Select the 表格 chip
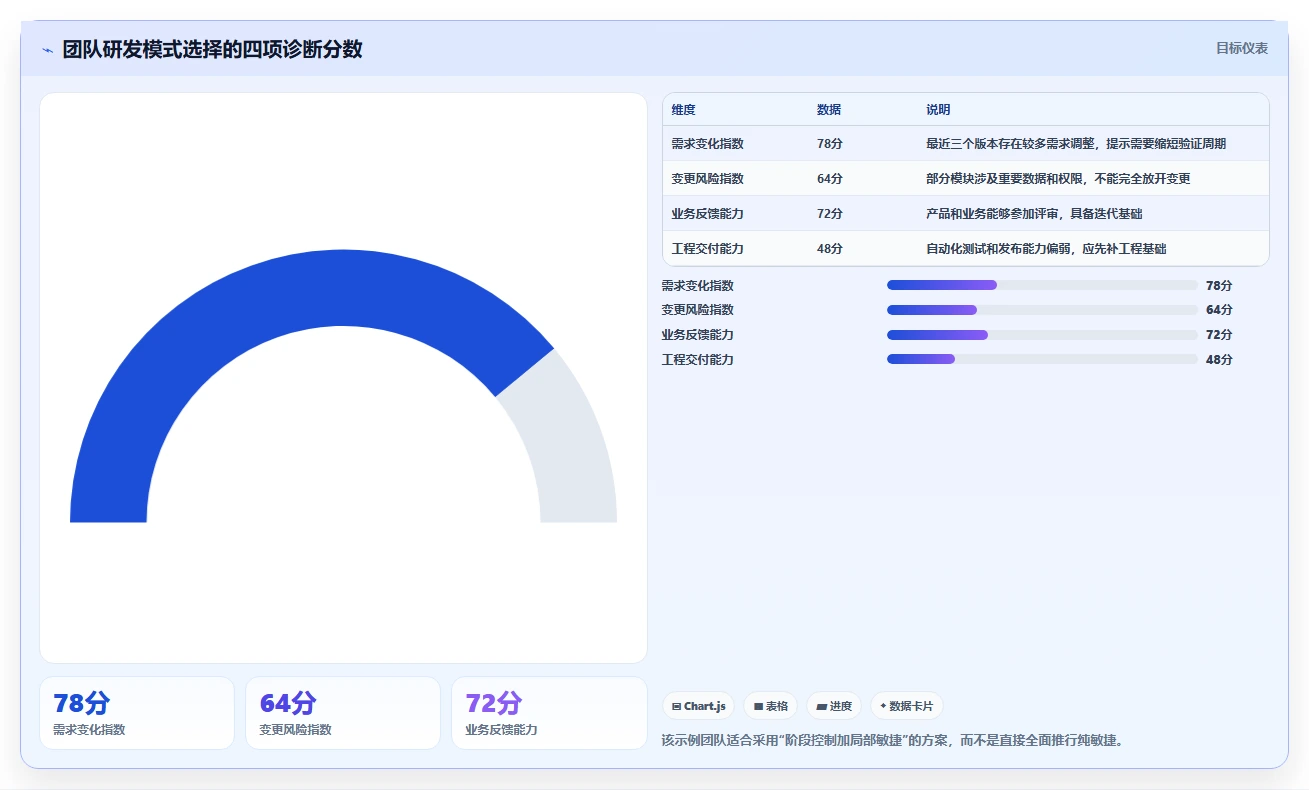The height and width of the screenshot is (790, 1309). tap(770, 706)
